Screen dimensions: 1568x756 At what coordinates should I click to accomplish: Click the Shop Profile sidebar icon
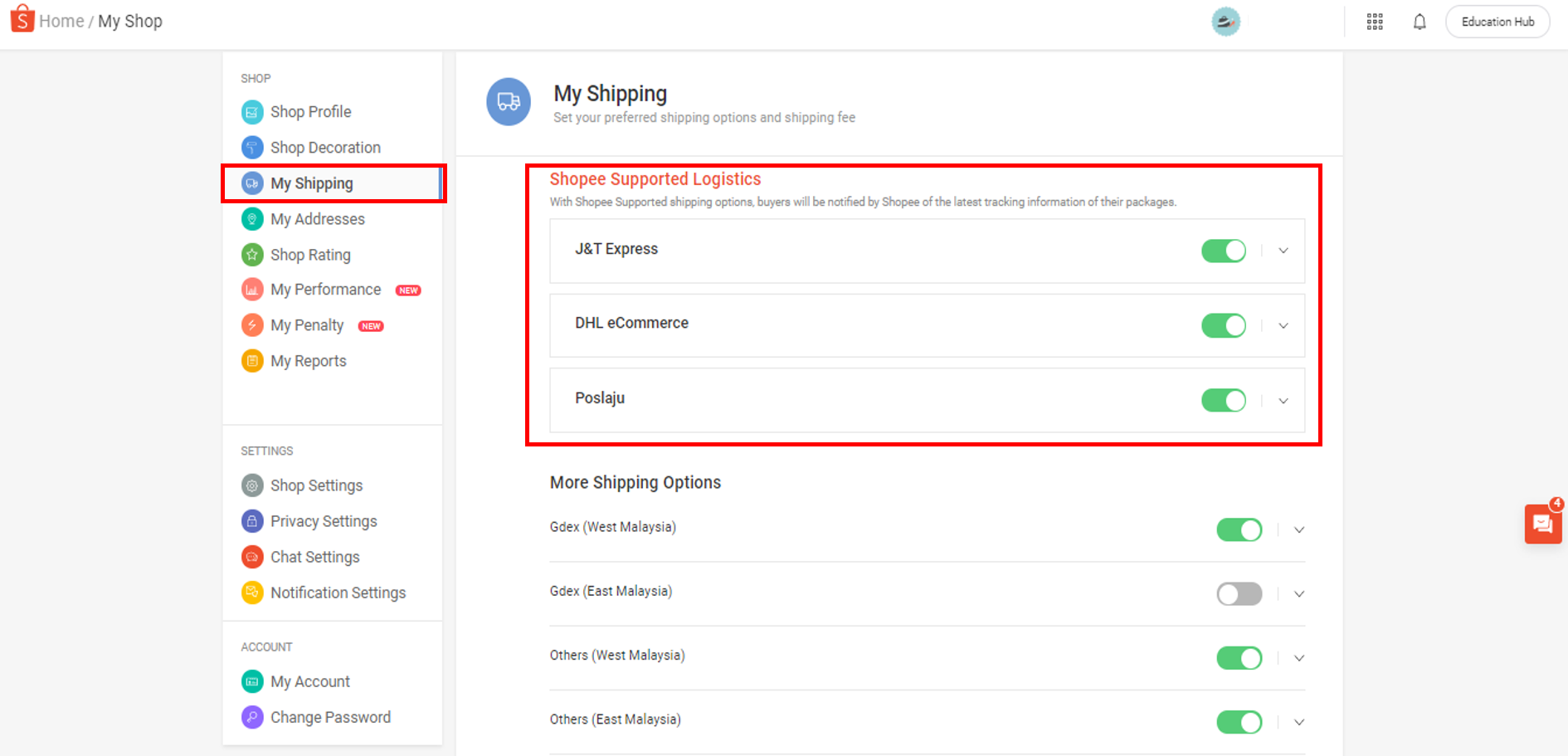252,112
